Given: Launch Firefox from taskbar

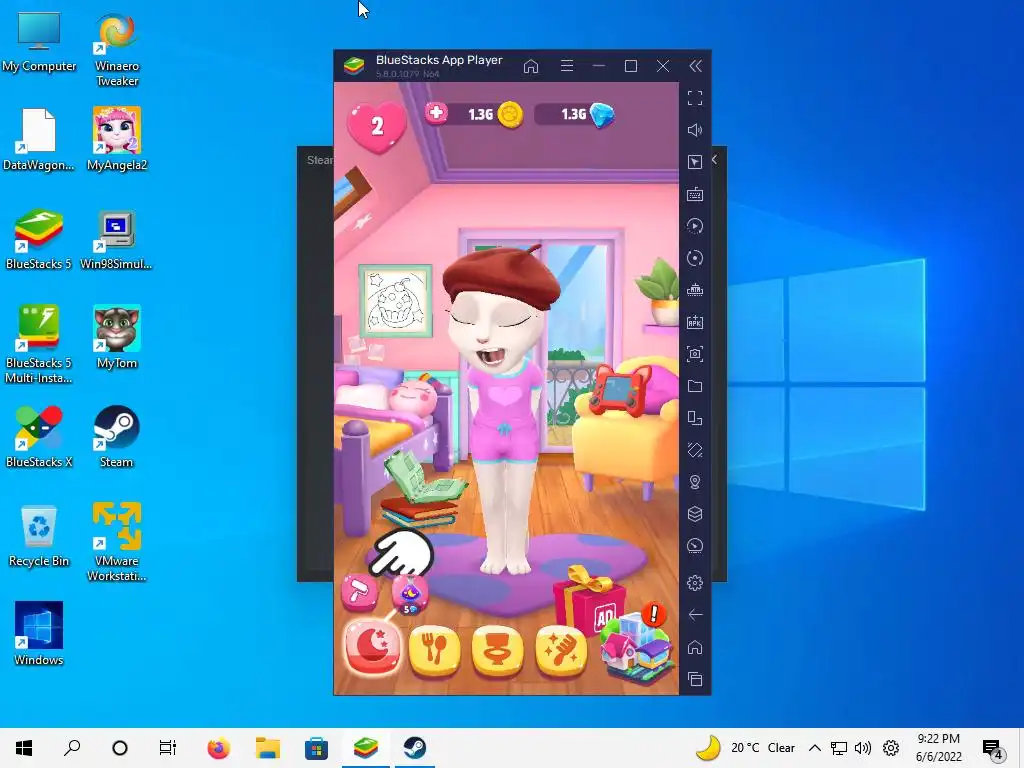Looking at the screenshot, I should coord(219,748).
